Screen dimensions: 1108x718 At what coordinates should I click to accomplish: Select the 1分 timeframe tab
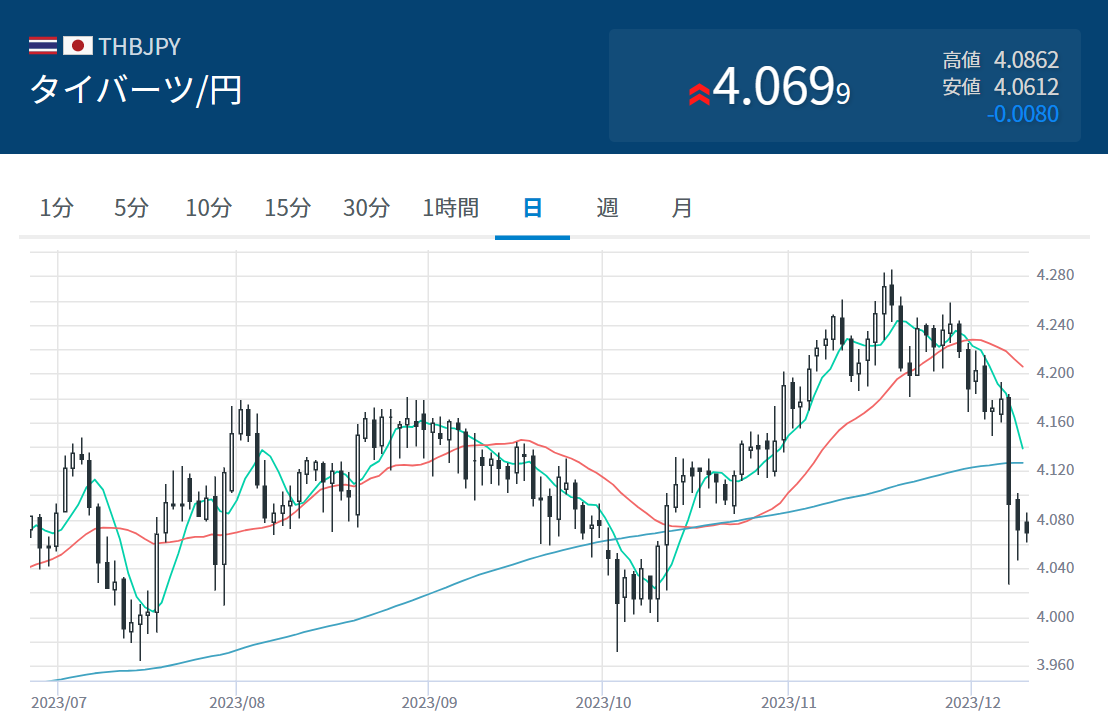[57, 208]
